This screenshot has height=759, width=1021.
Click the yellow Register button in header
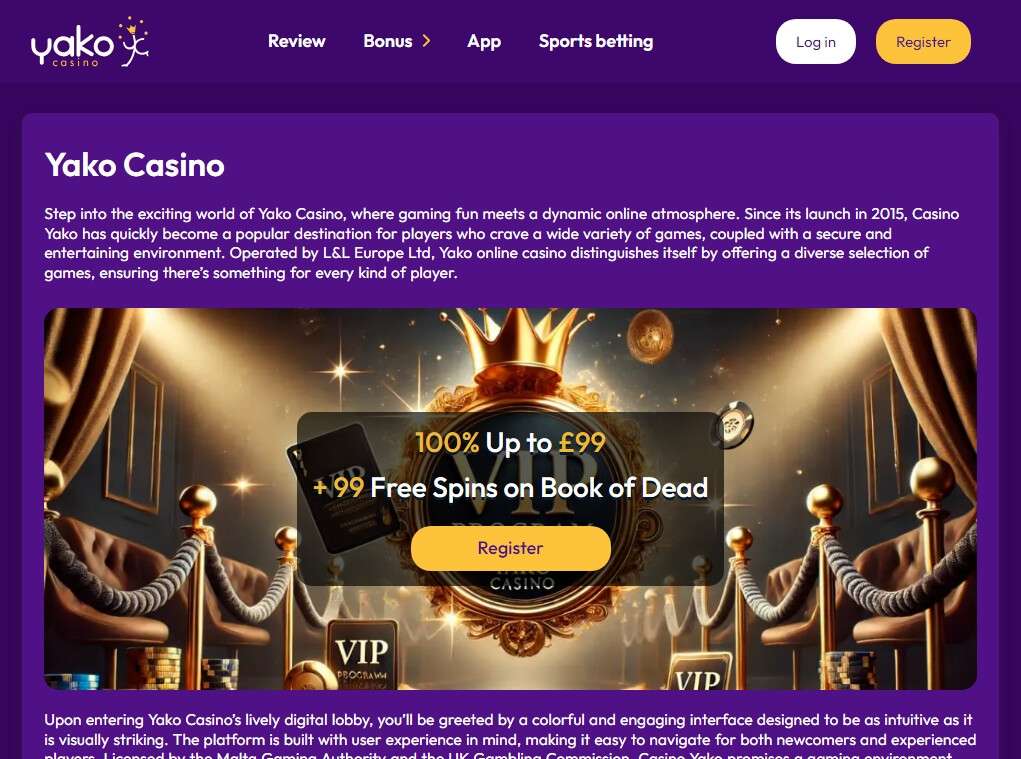[x=923, y=42]
